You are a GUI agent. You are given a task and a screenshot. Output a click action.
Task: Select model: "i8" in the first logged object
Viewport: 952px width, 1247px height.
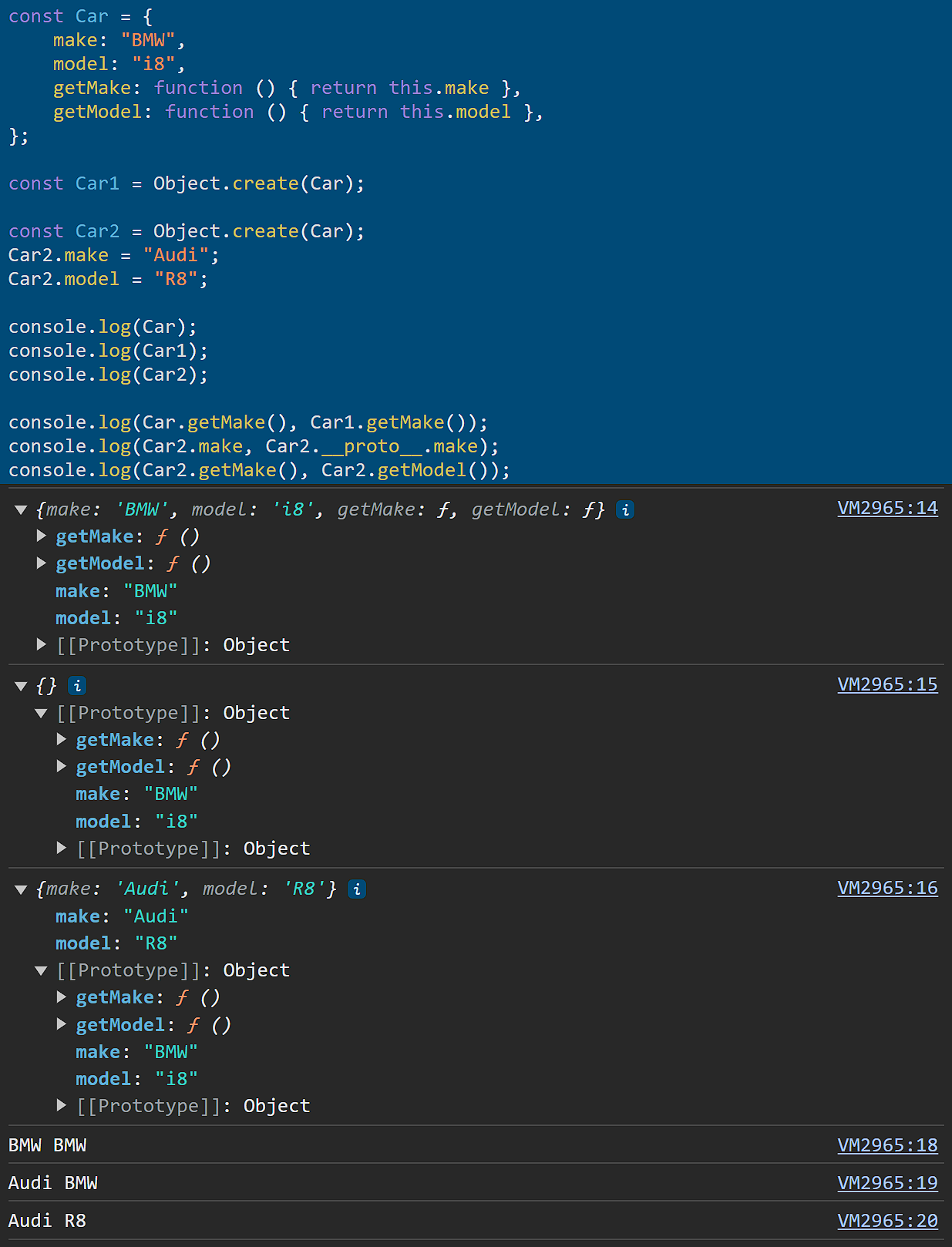116,618
